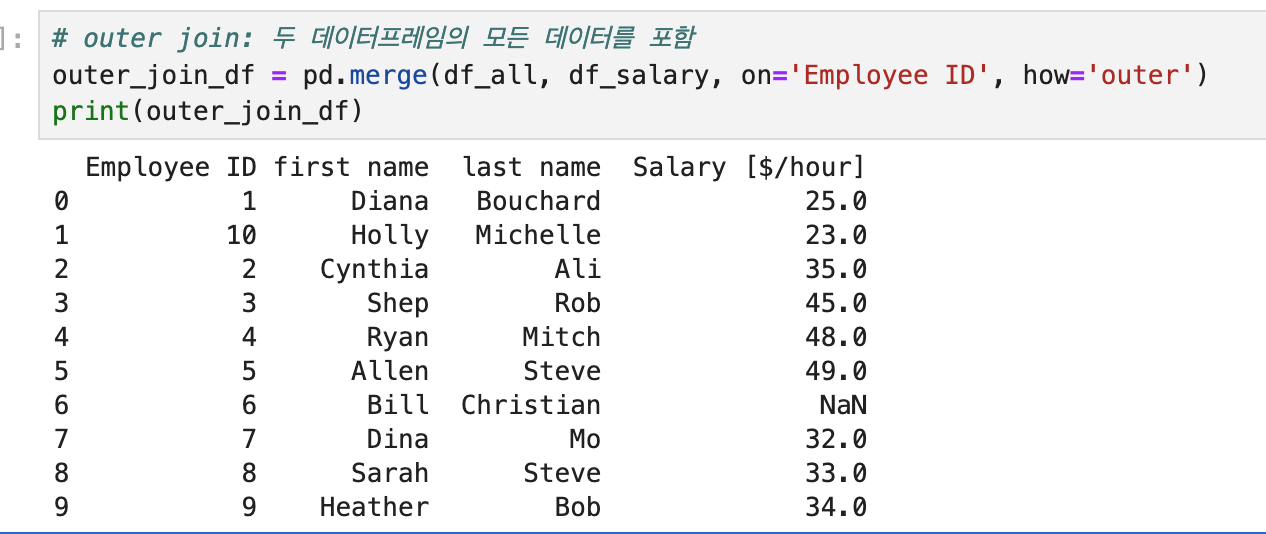This screenshot has height=534, width=1266.
Task: Click last name 'Mitch'
Action: point(562,337)
